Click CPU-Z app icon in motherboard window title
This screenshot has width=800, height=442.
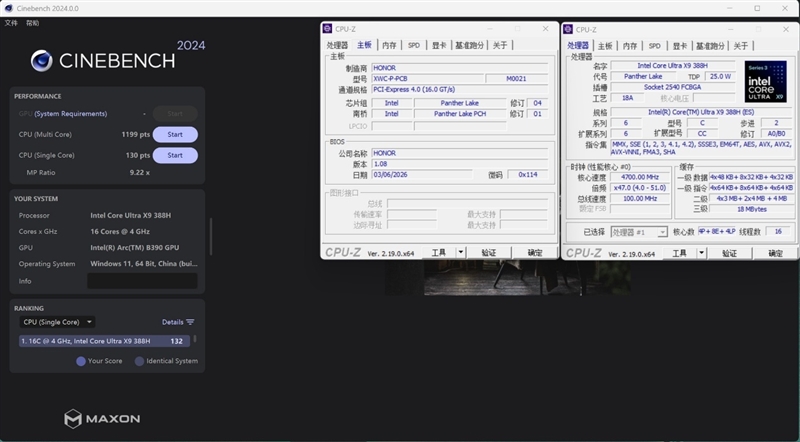click(328, 29)
